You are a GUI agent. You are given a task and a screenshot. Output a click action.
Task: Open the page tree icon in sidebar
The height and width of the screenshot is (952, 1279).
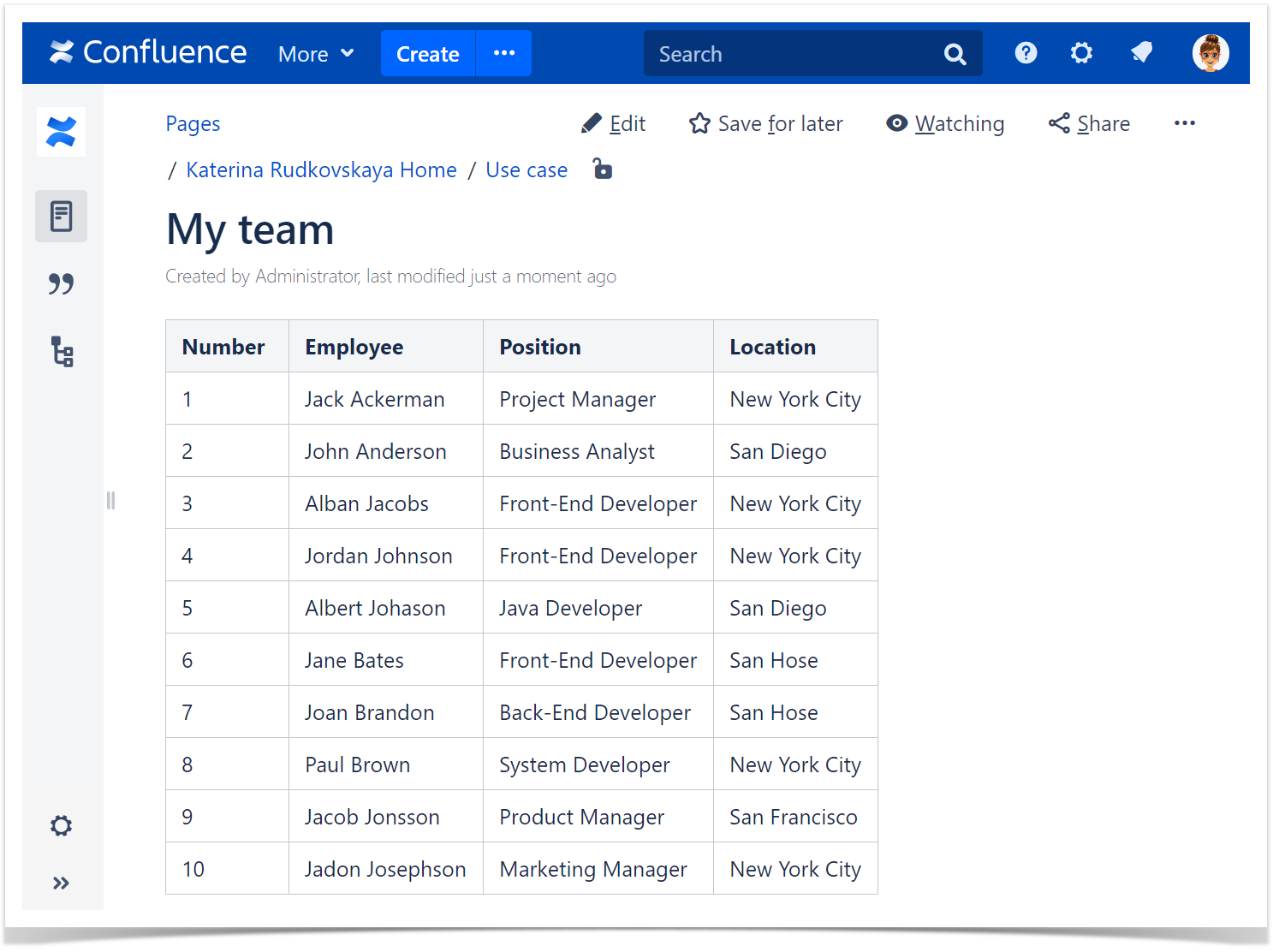pos(62,351)
